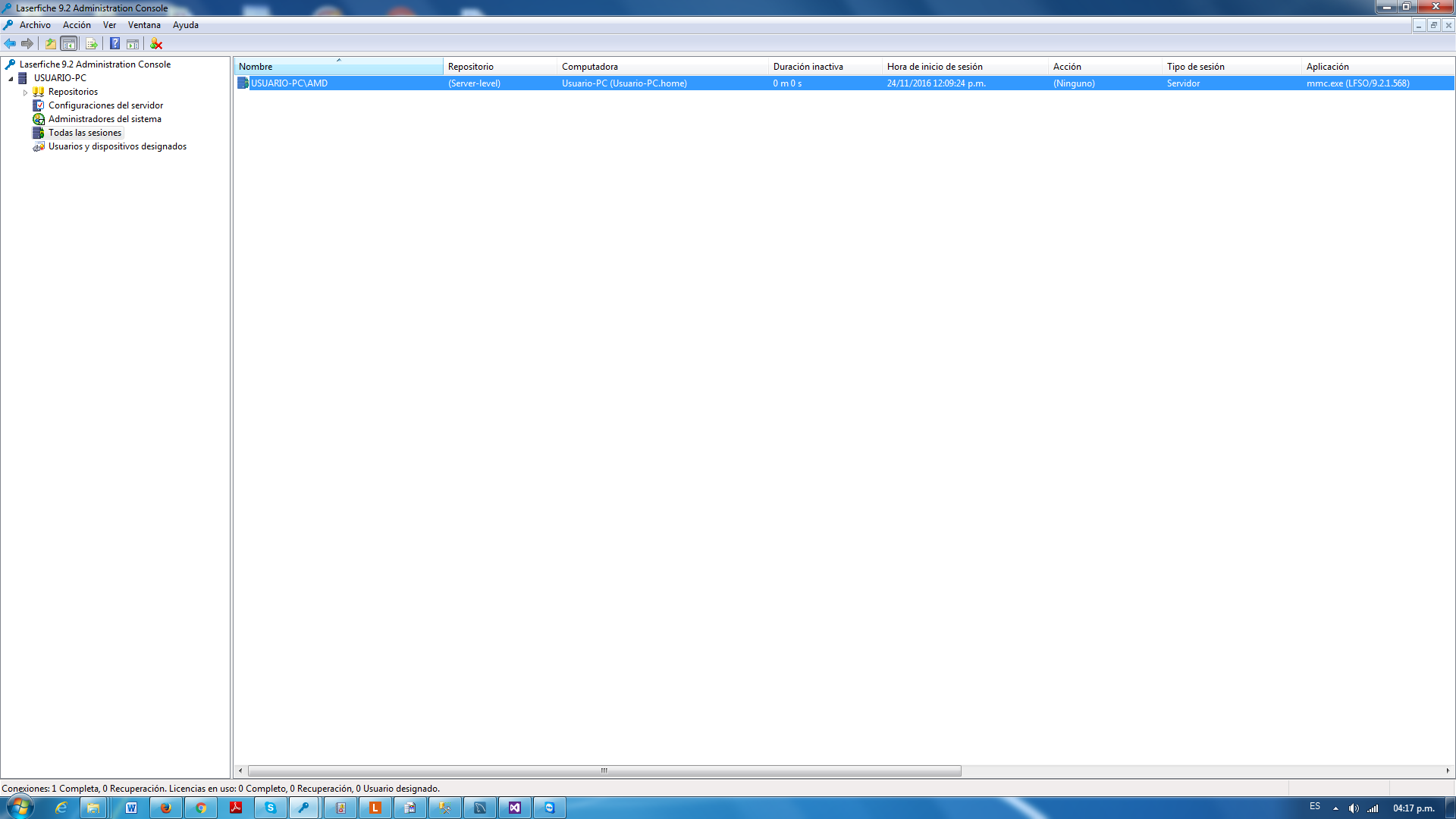Toggle the Show/Hide Console Tree toolbar icon

(x=69, y=44)
